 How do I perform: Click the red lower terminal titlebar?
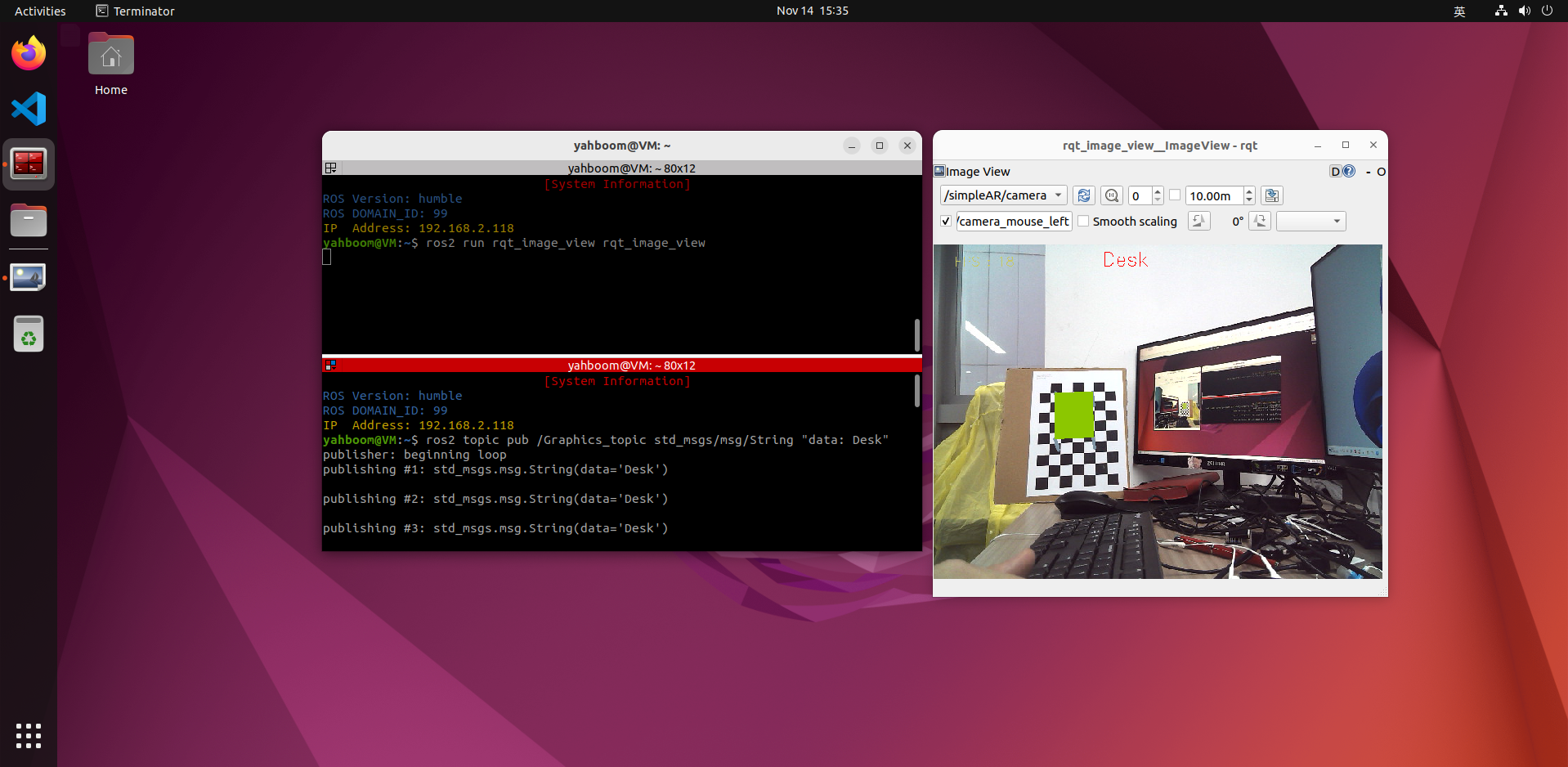[621, 365]
